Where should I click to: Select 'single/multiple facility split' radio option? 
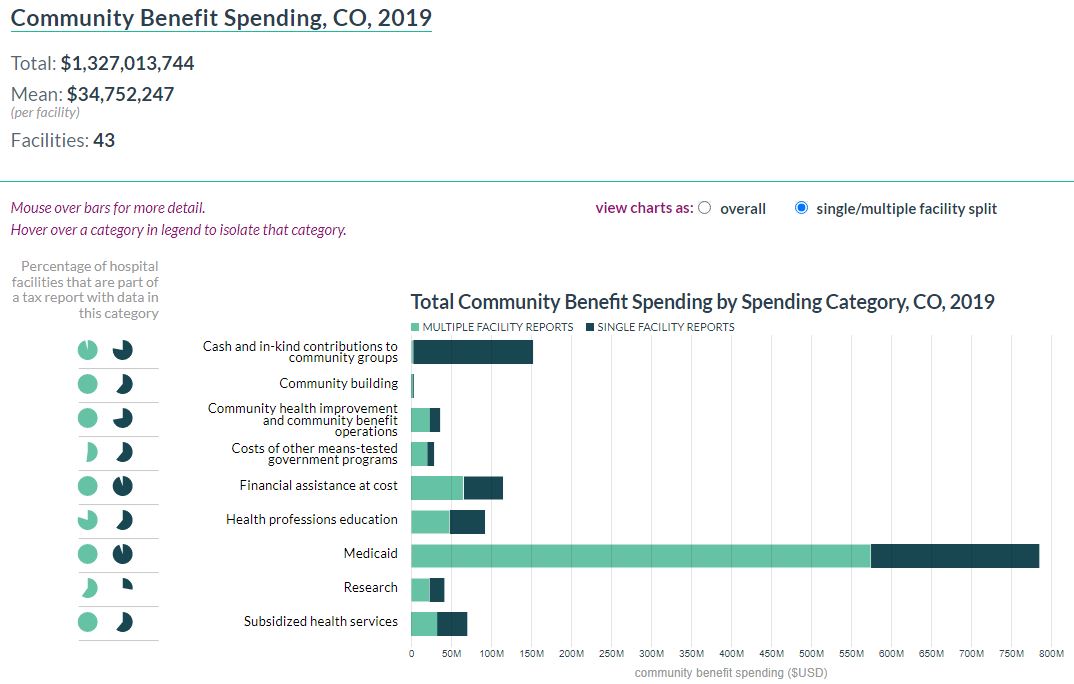[x=801, y=209]
